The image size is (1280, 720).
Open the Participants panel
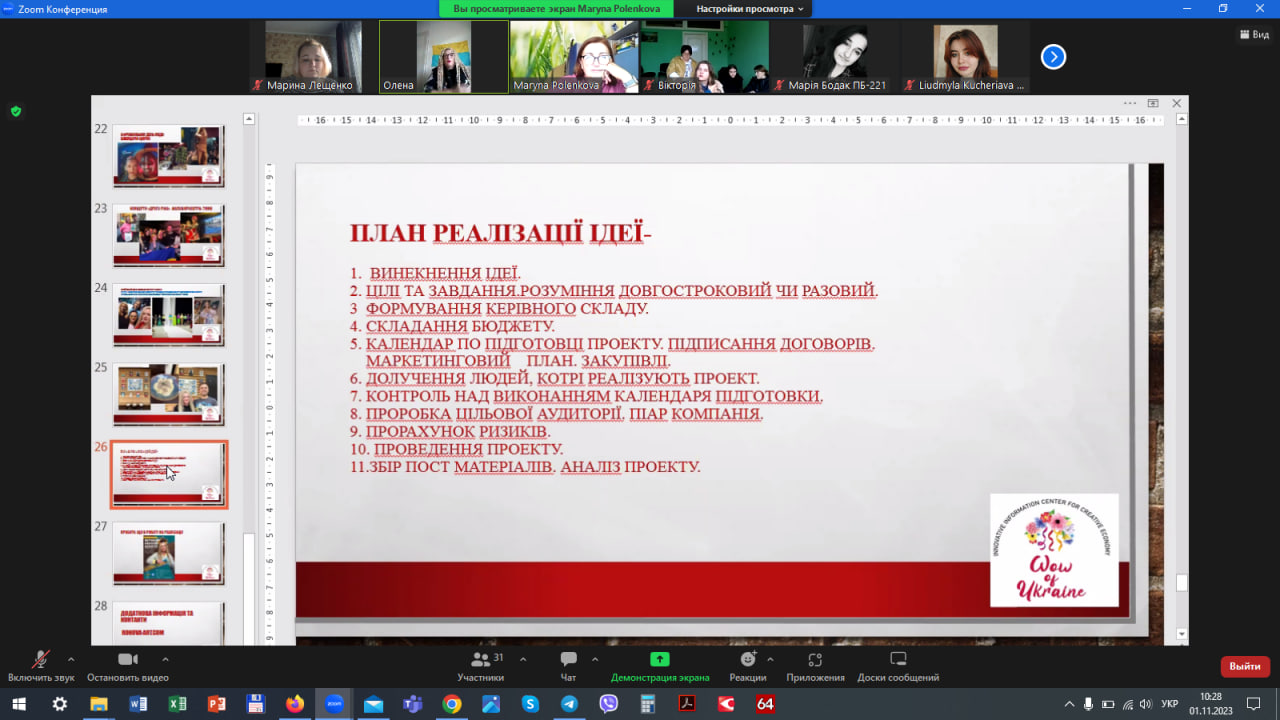tap(481, 666)
